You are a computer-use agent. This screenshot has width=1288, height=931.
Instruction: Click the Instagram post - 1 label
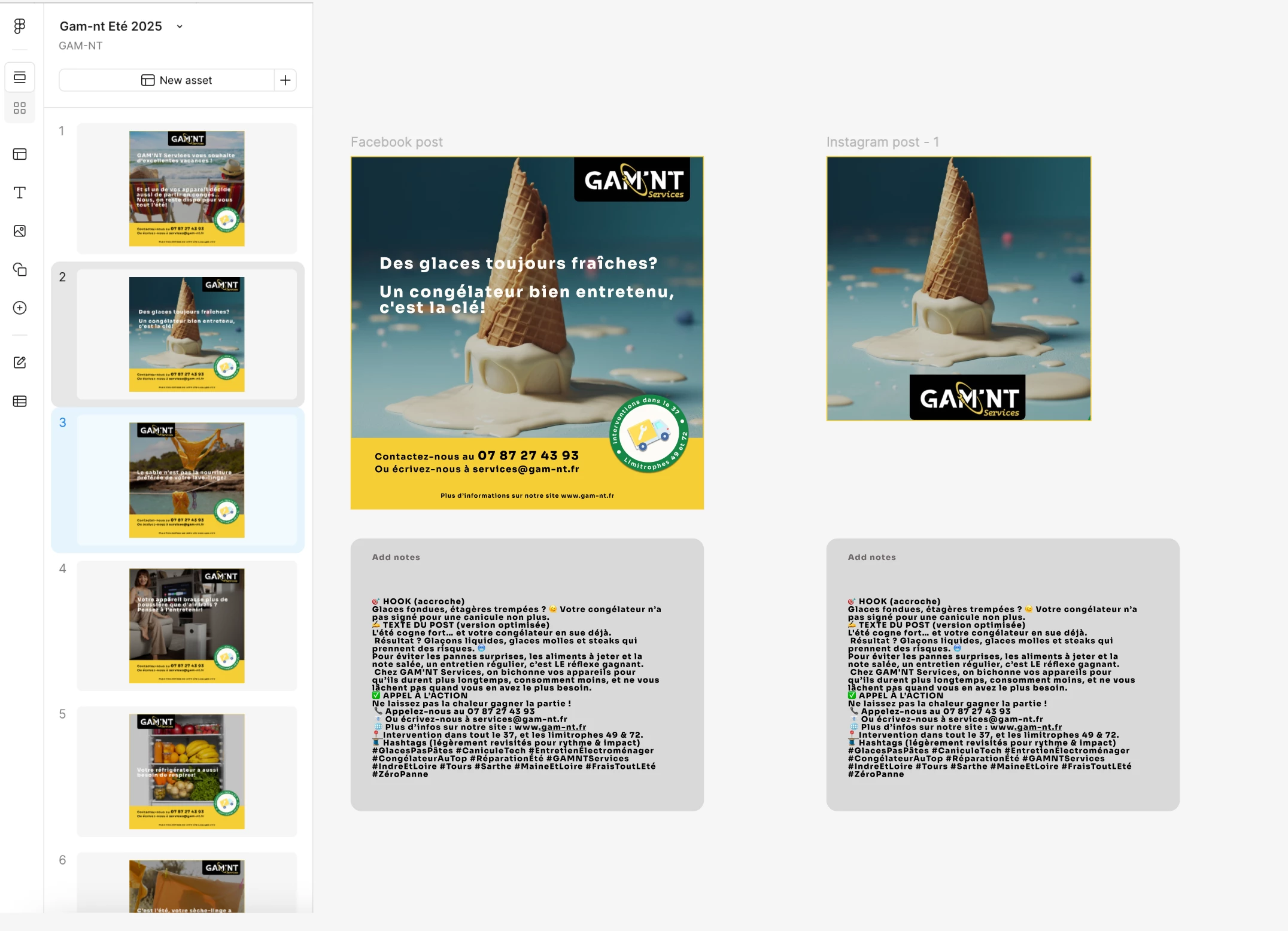882,142
